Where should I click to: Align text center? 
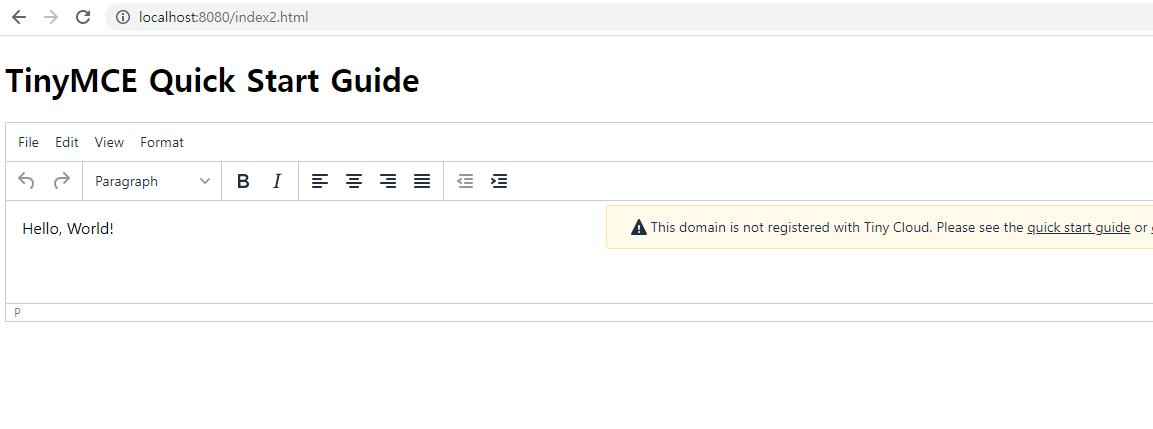(x=354, y=181)
